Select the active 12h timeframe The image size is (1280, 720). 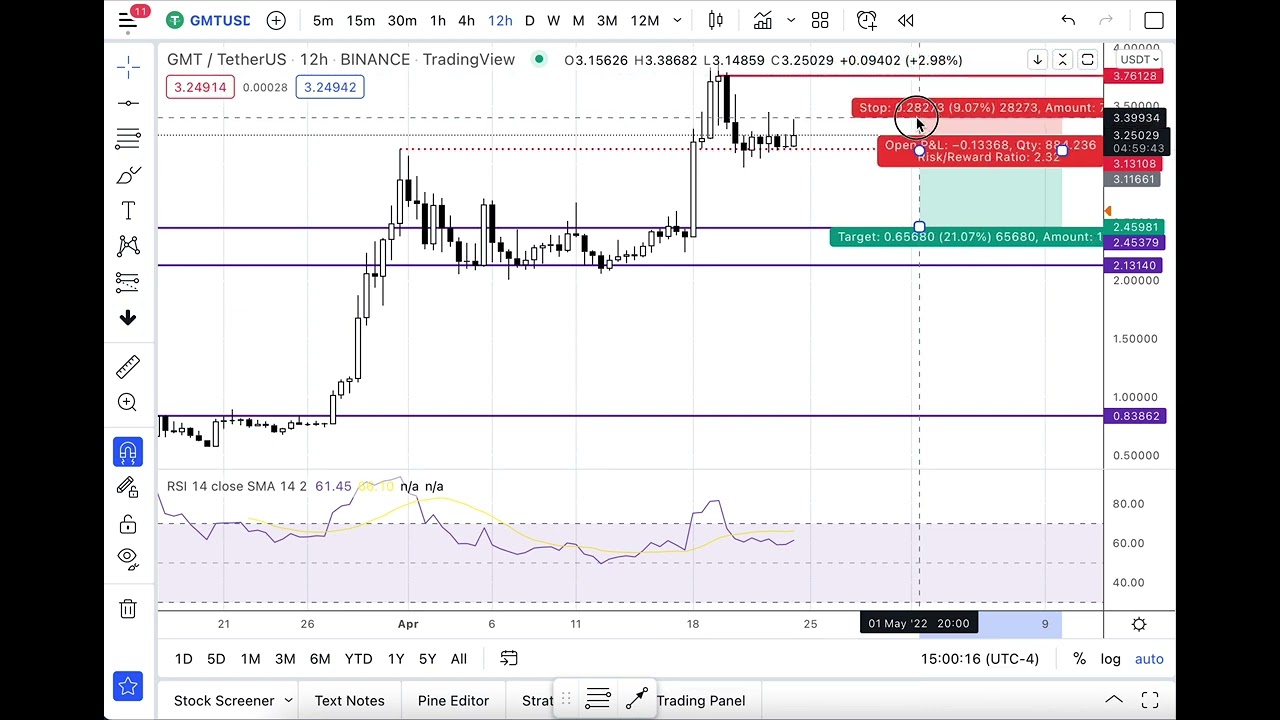pos(500,20)
